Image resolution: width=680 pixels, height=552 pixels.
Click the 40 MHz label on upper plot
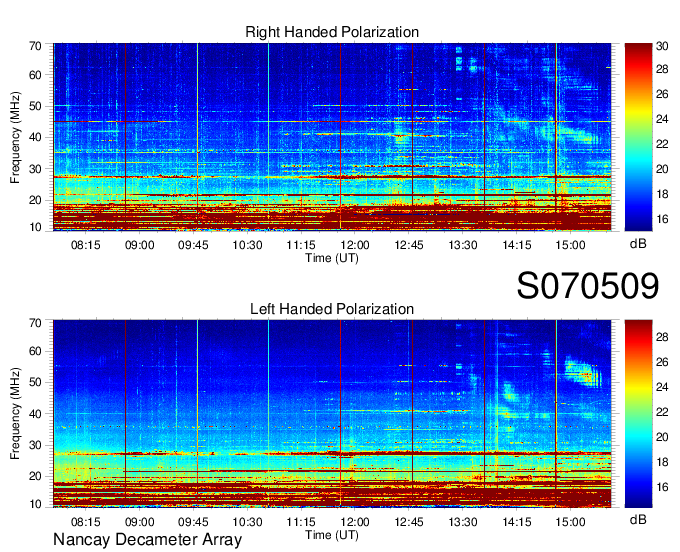pyautogui.click(x=35, y=137)
